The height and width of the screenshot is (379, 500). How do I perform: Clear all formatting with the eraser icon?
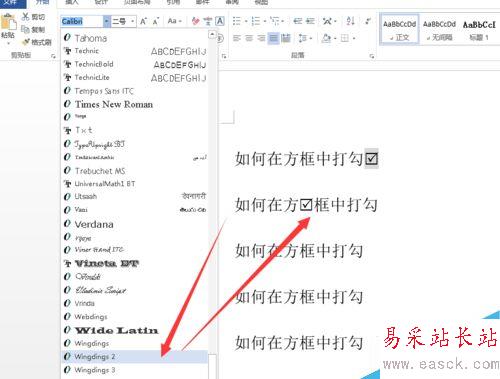195,21
